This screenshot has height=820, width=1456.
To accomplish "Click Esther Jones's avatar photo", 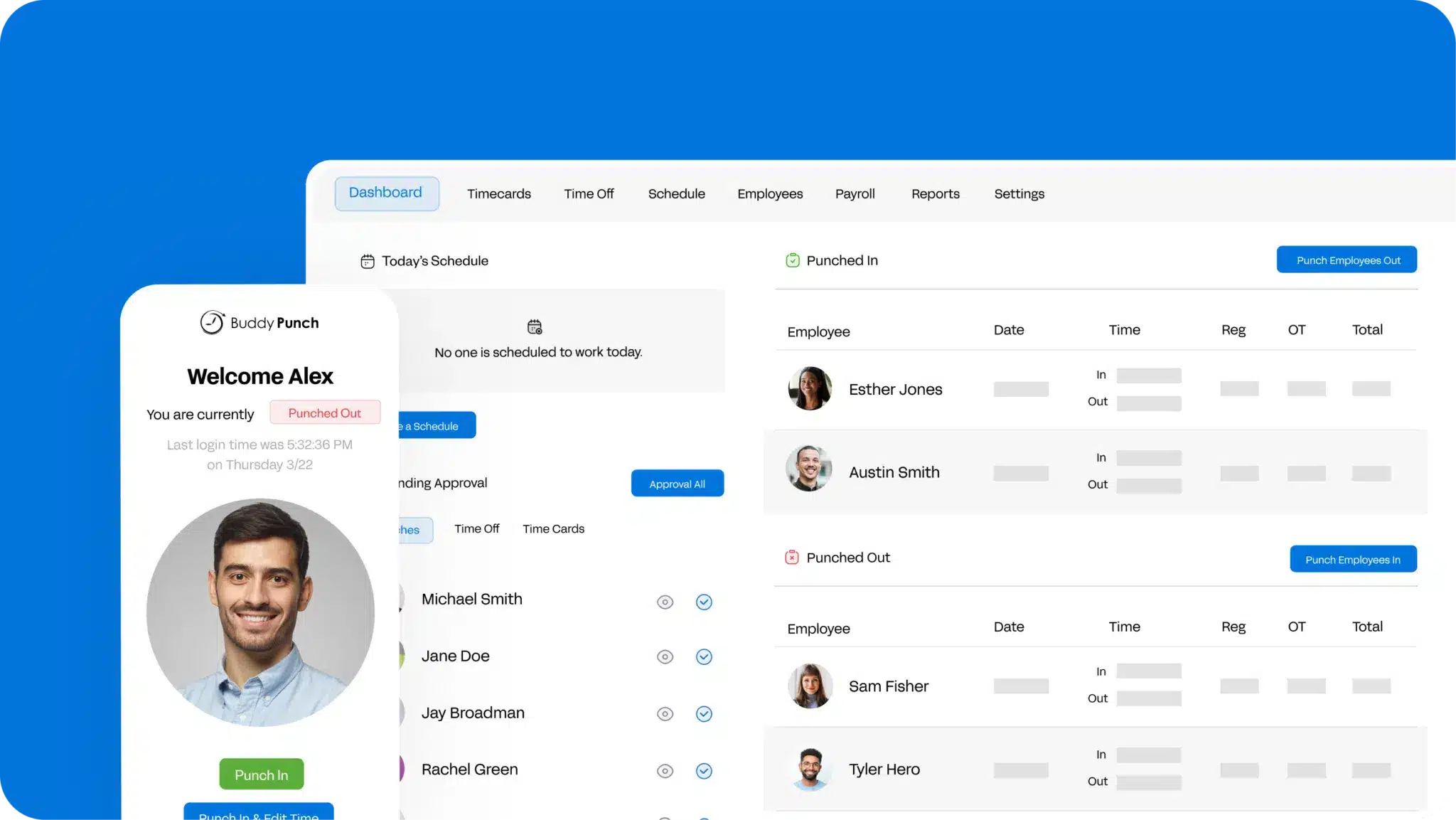I will 810,388.
